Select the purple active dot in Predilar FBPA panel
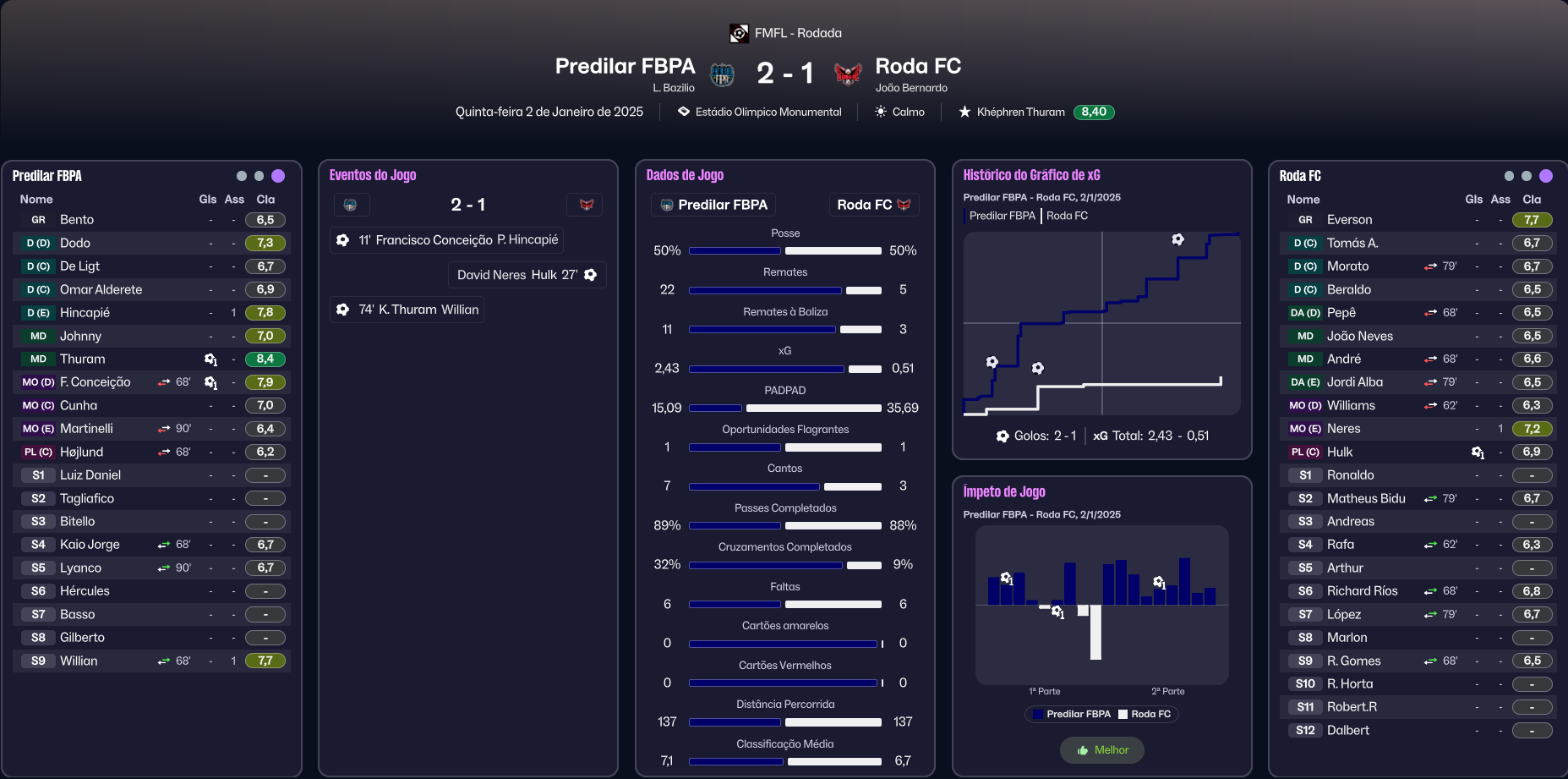This screenshot has height=779, width=1568. tap(278, 176)
